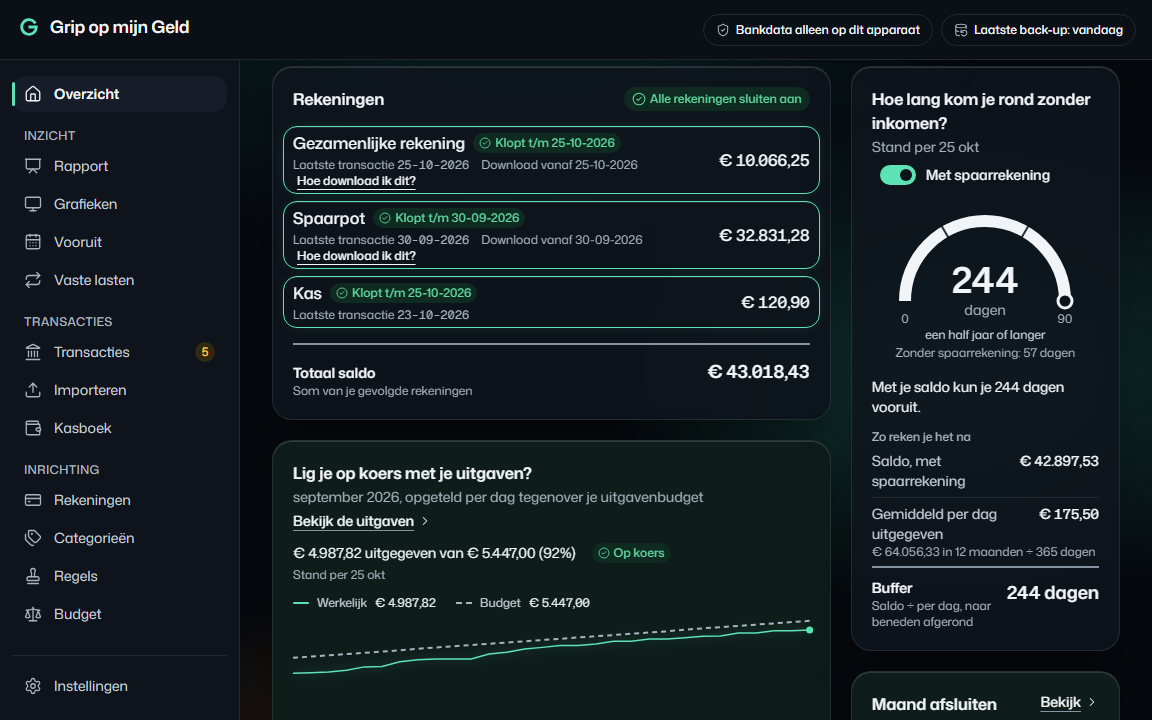This screenshot has width=1152, height=720.
Task: Open the Budget page
Action: [x=120, y=614]
